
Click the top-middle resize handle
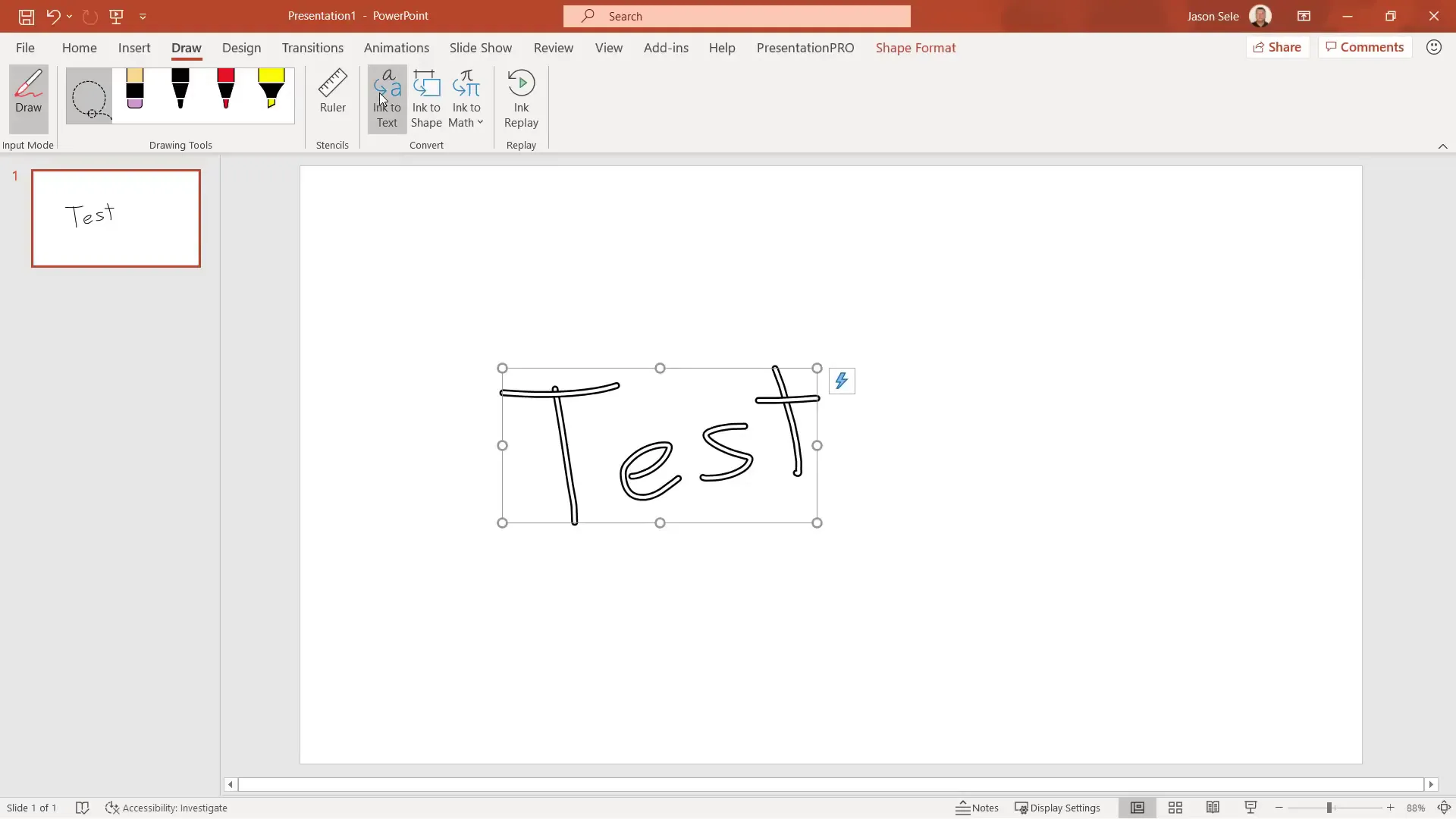point(660,368)
